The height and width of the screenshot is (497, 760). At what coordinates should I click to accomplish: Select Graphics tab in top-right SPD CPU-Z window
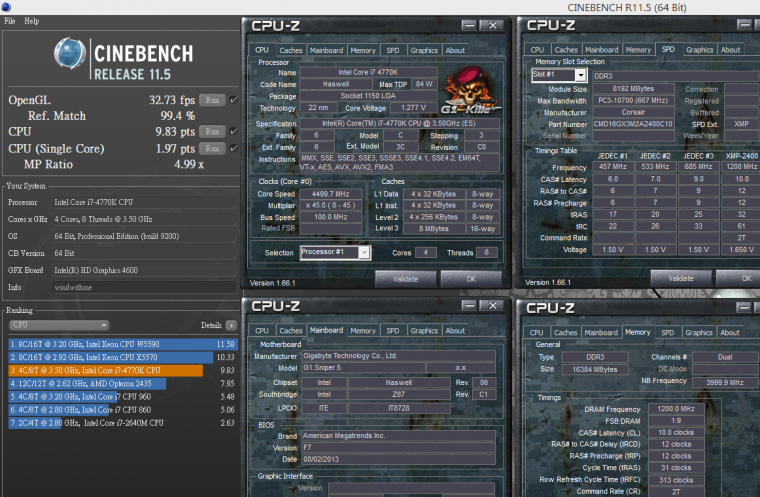(699, 49)
